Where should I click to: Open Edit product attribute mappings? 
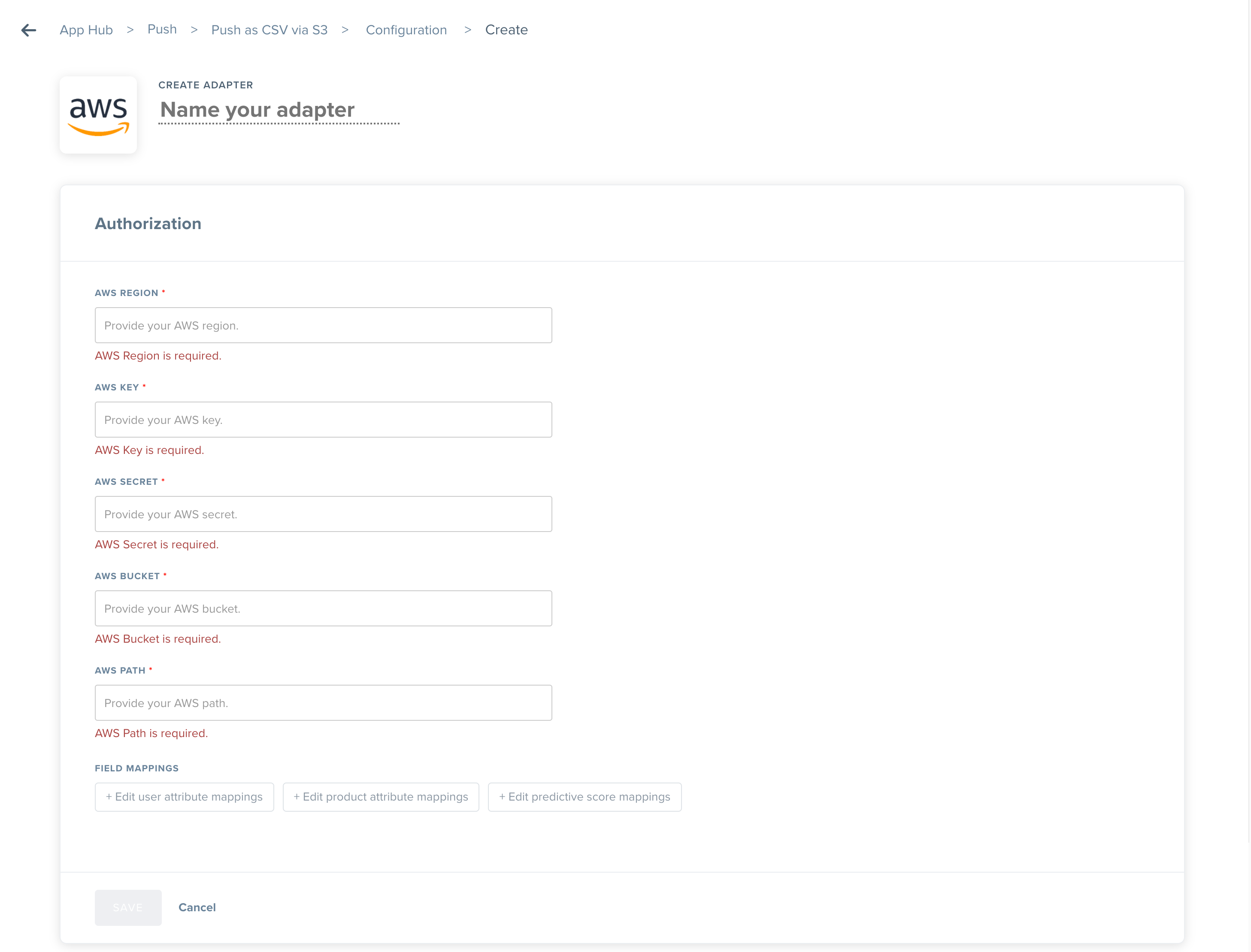[381, 797]
